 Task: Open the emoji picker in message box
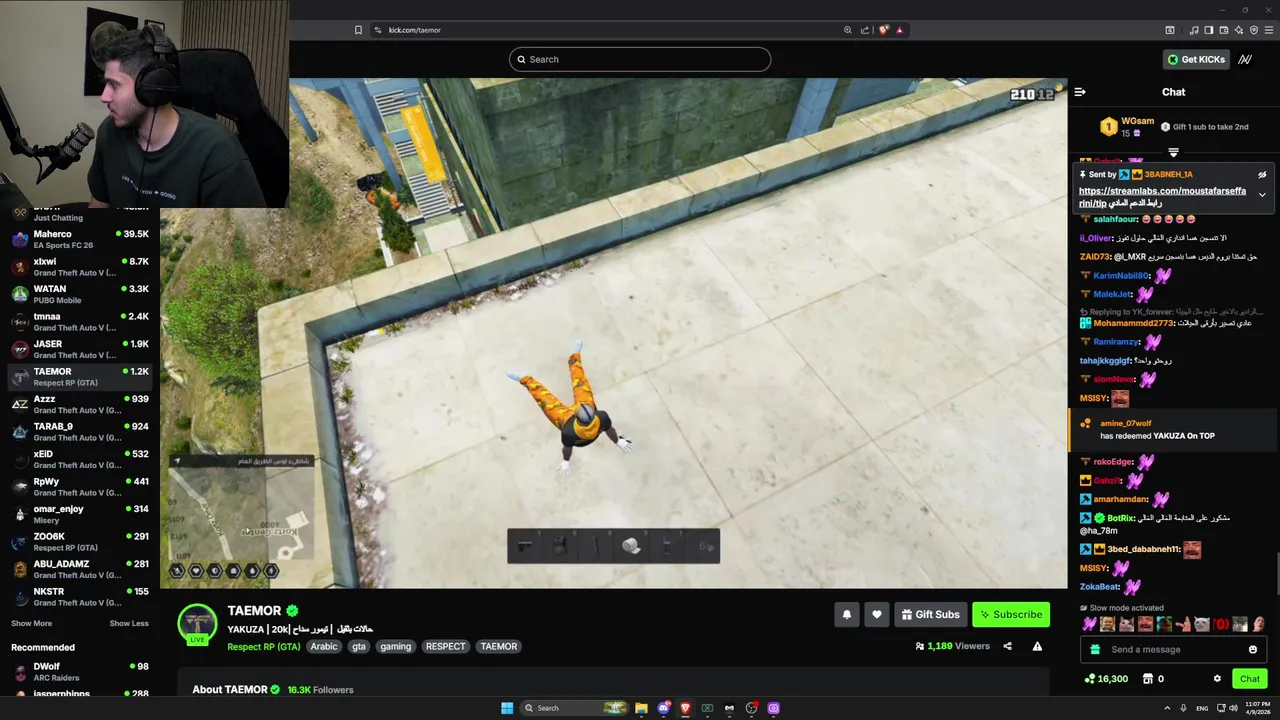(1252, 650)
